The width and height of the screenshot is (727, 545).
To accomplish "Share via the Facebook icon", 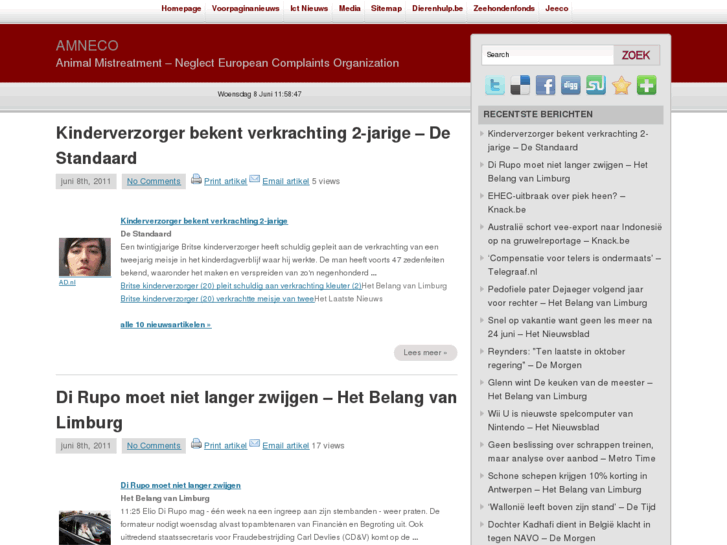I will 545,85.
